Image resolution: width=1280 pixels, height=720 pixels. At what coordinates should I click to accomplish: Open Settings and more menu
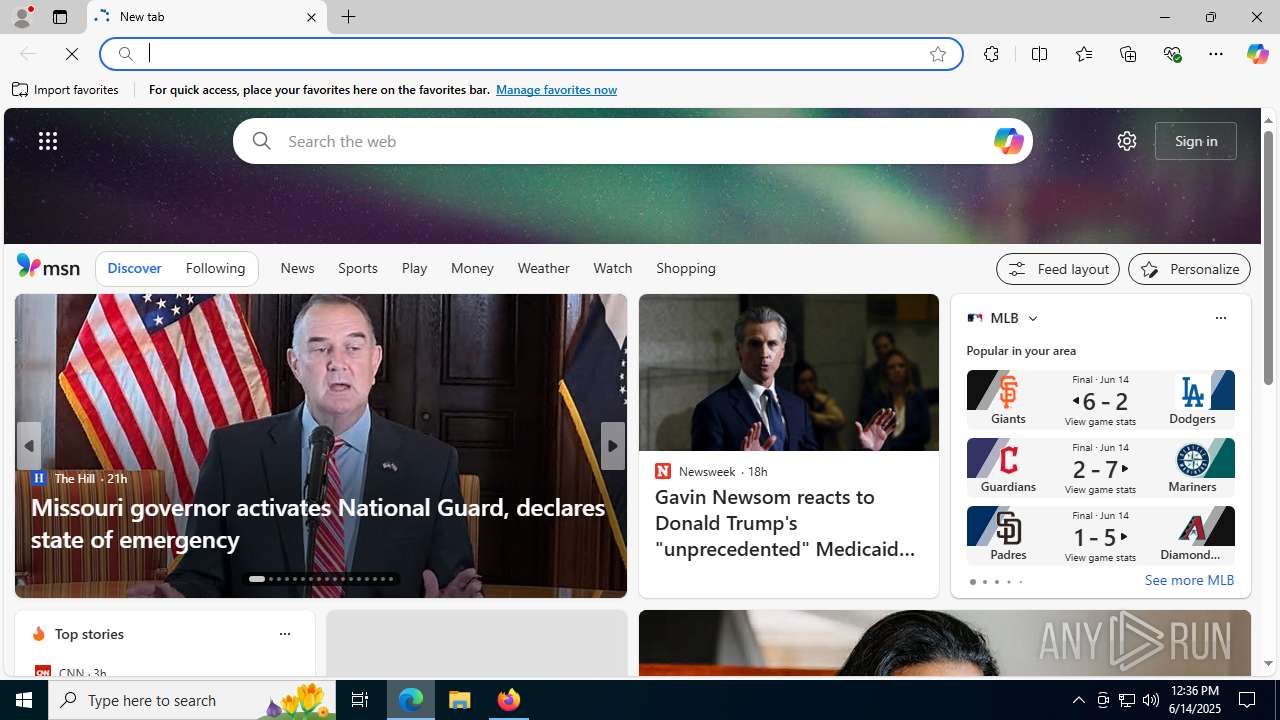[x=1215, y=54]
